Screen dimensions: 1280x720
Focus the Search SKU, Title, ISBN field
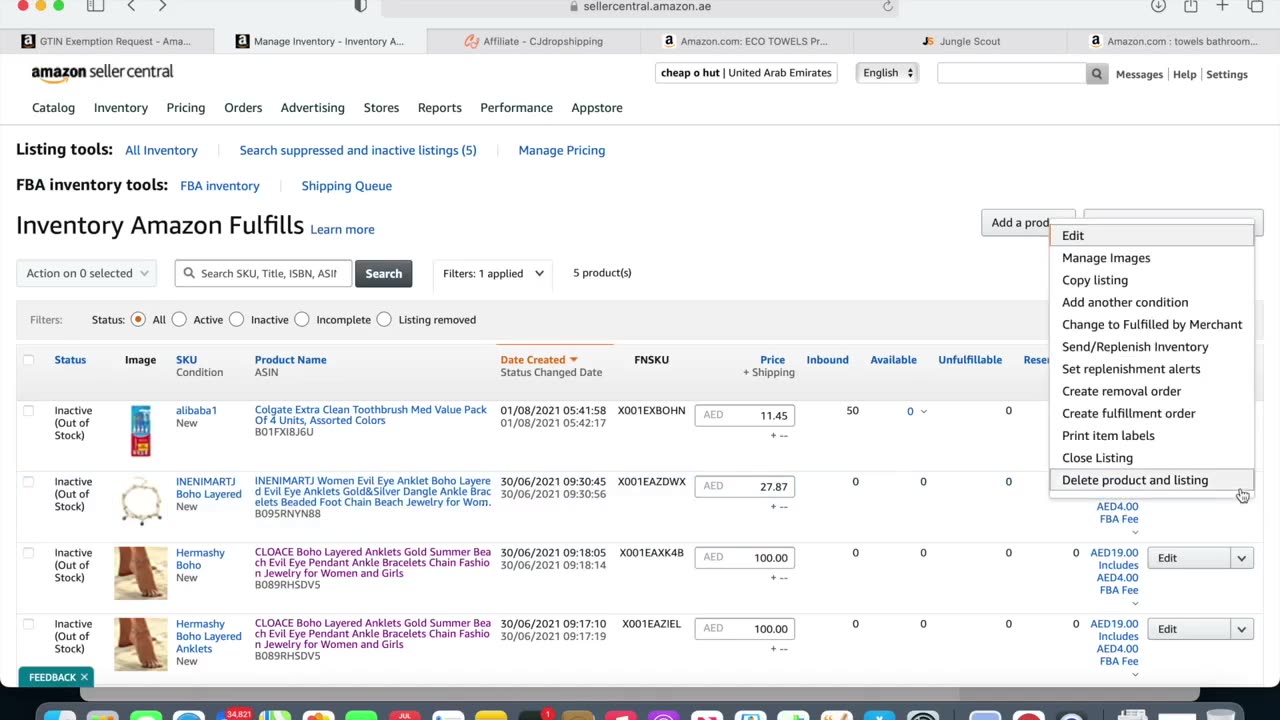(263, 273)
